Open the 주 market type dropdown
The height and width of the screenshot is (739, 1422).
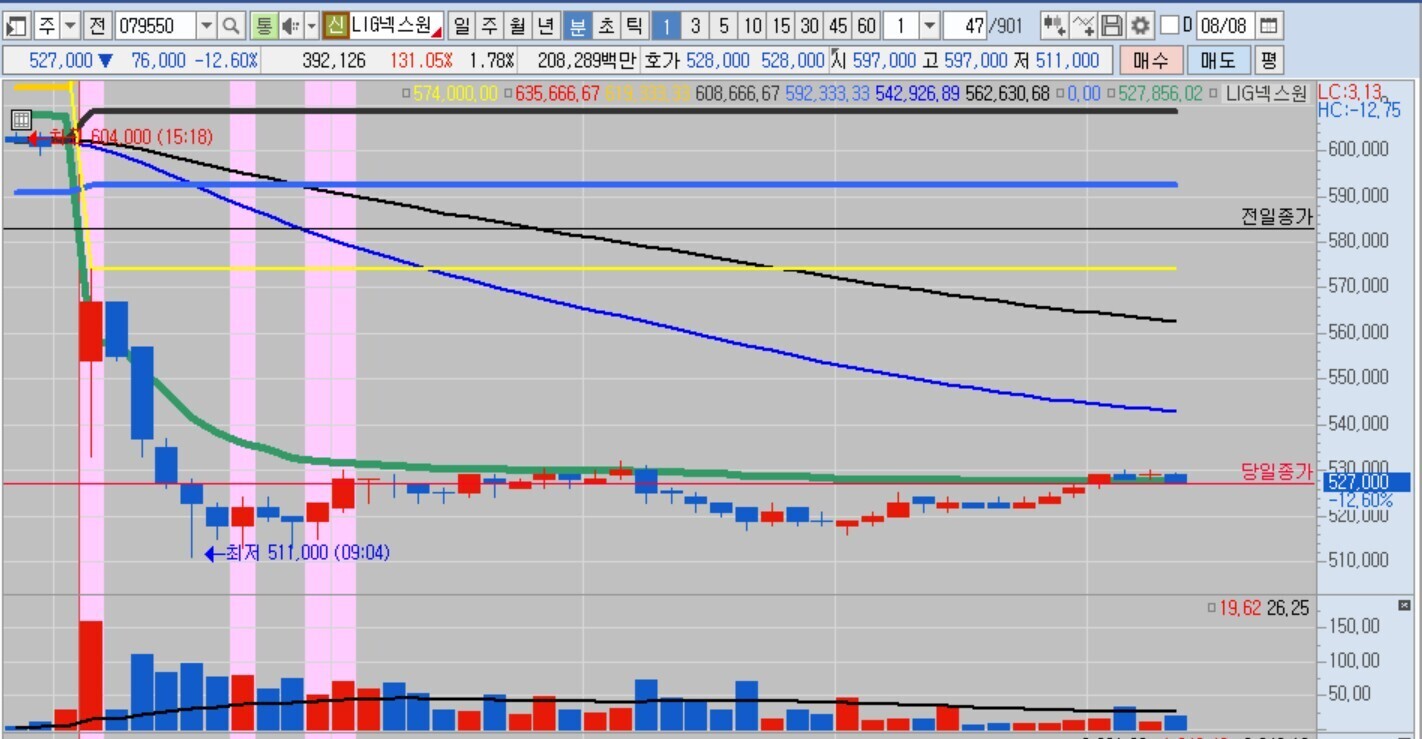70,26
